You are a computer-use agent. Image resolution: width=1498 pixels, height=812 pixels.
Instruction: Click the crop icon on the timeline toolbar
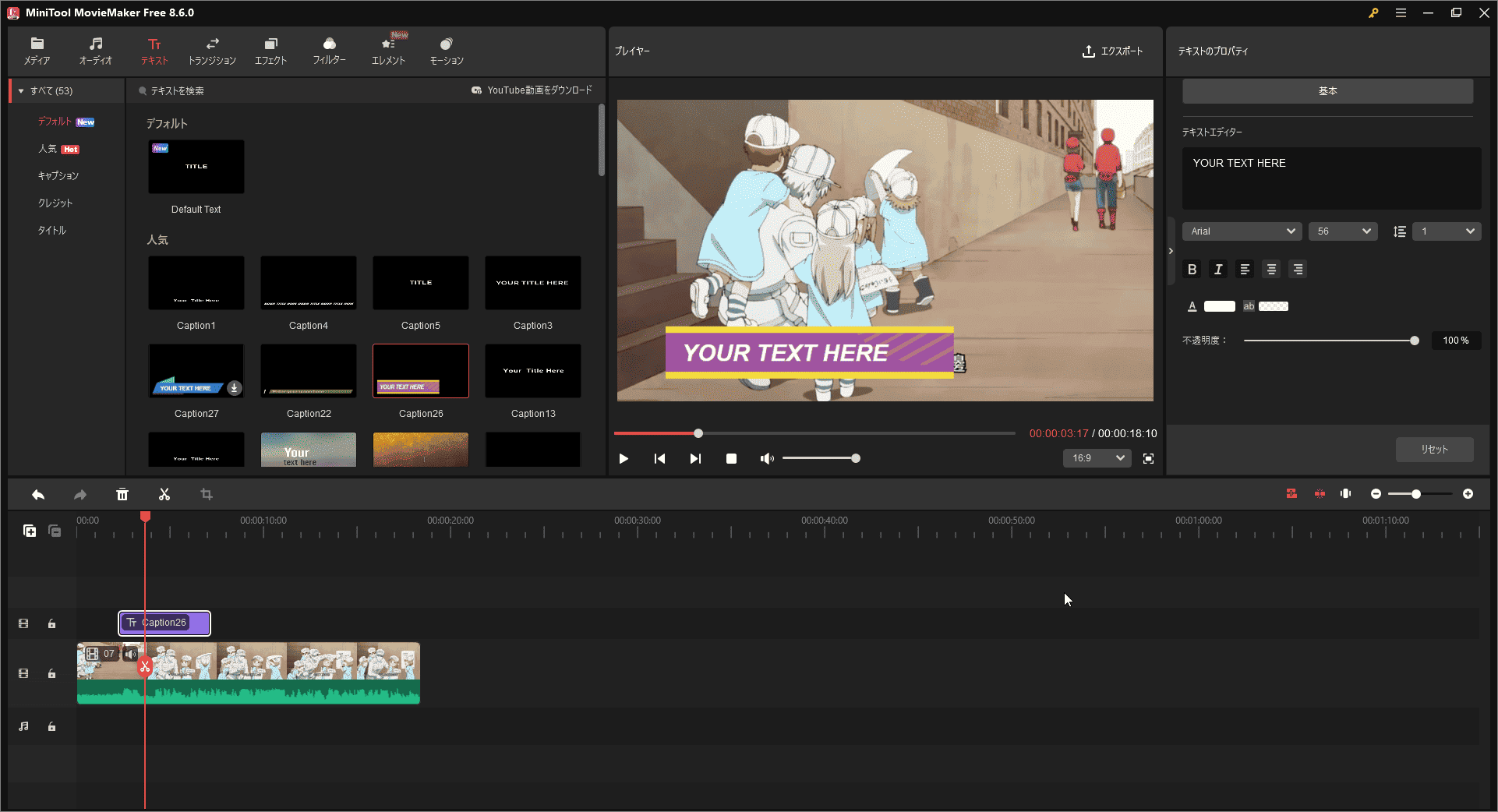[206, 494]
